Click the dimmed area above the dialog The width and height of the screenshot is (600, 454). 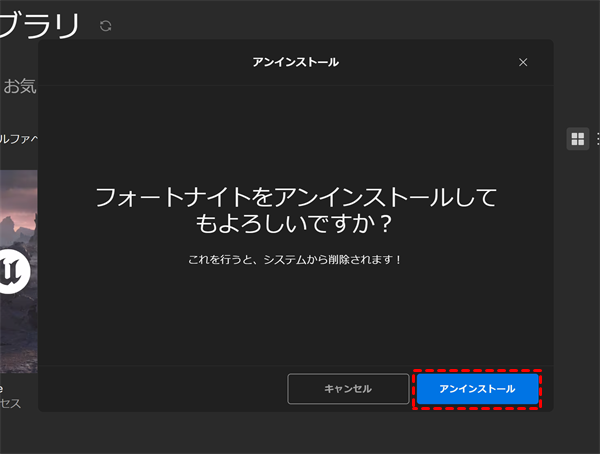click(300, 20)
